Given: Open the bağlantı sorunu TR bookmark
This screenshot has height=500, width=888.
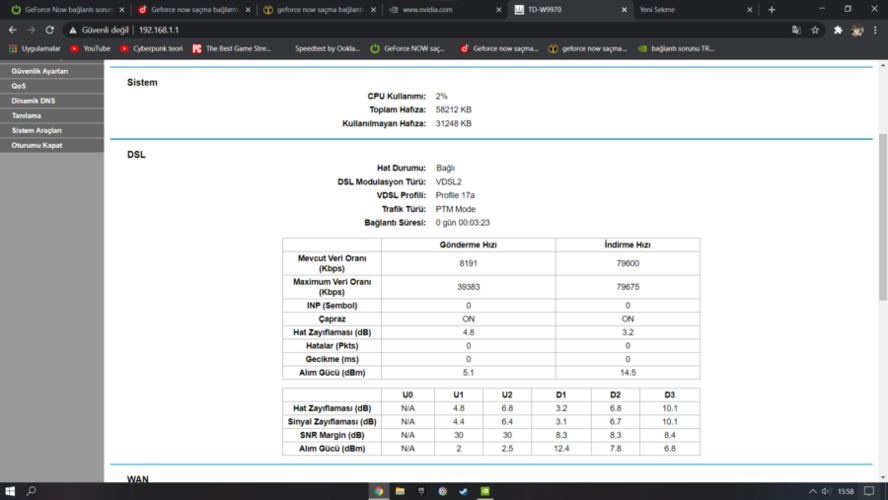Looking at the screenshot, I should click(x=676, y=49).
